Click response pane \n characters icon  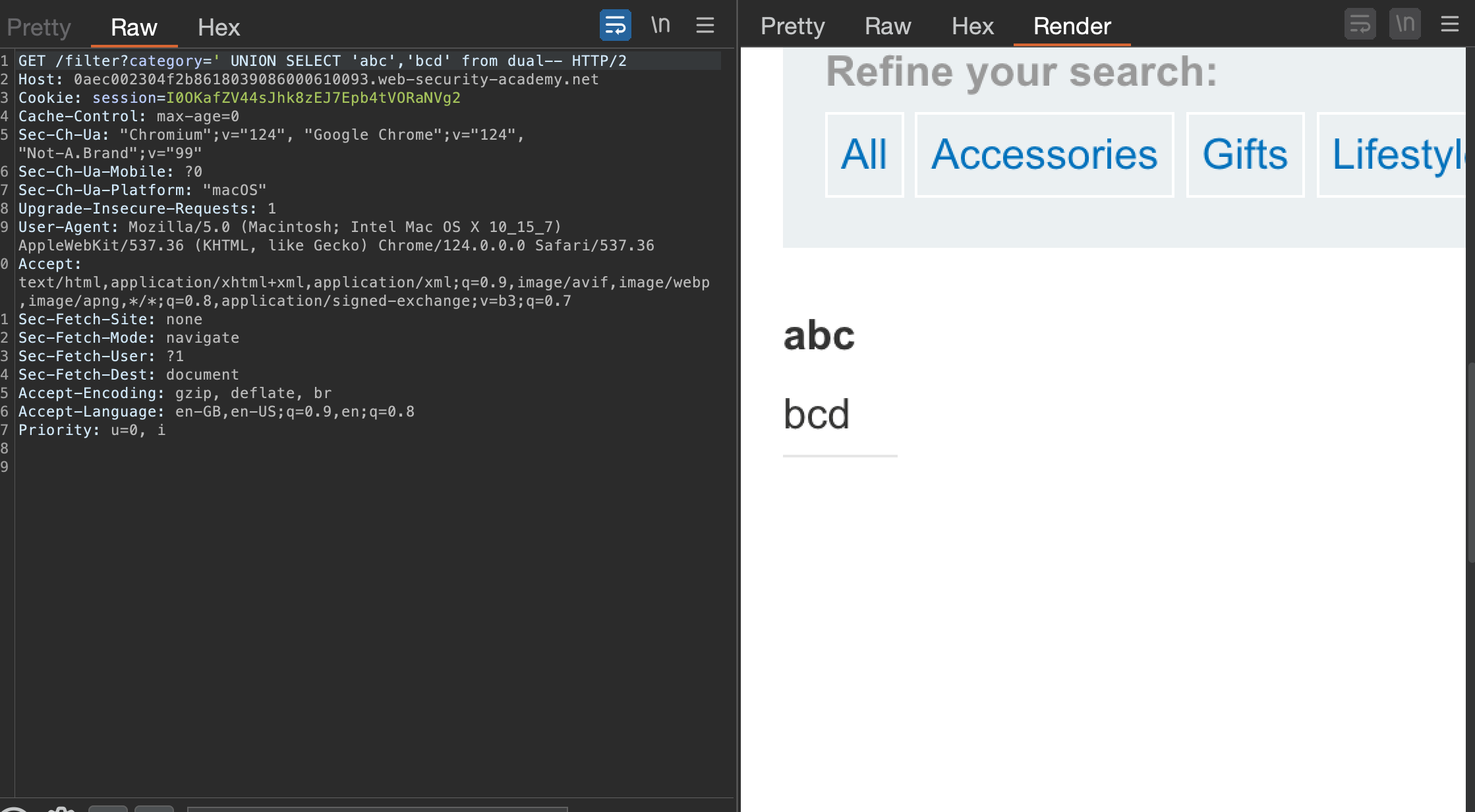coord(1404,24)
